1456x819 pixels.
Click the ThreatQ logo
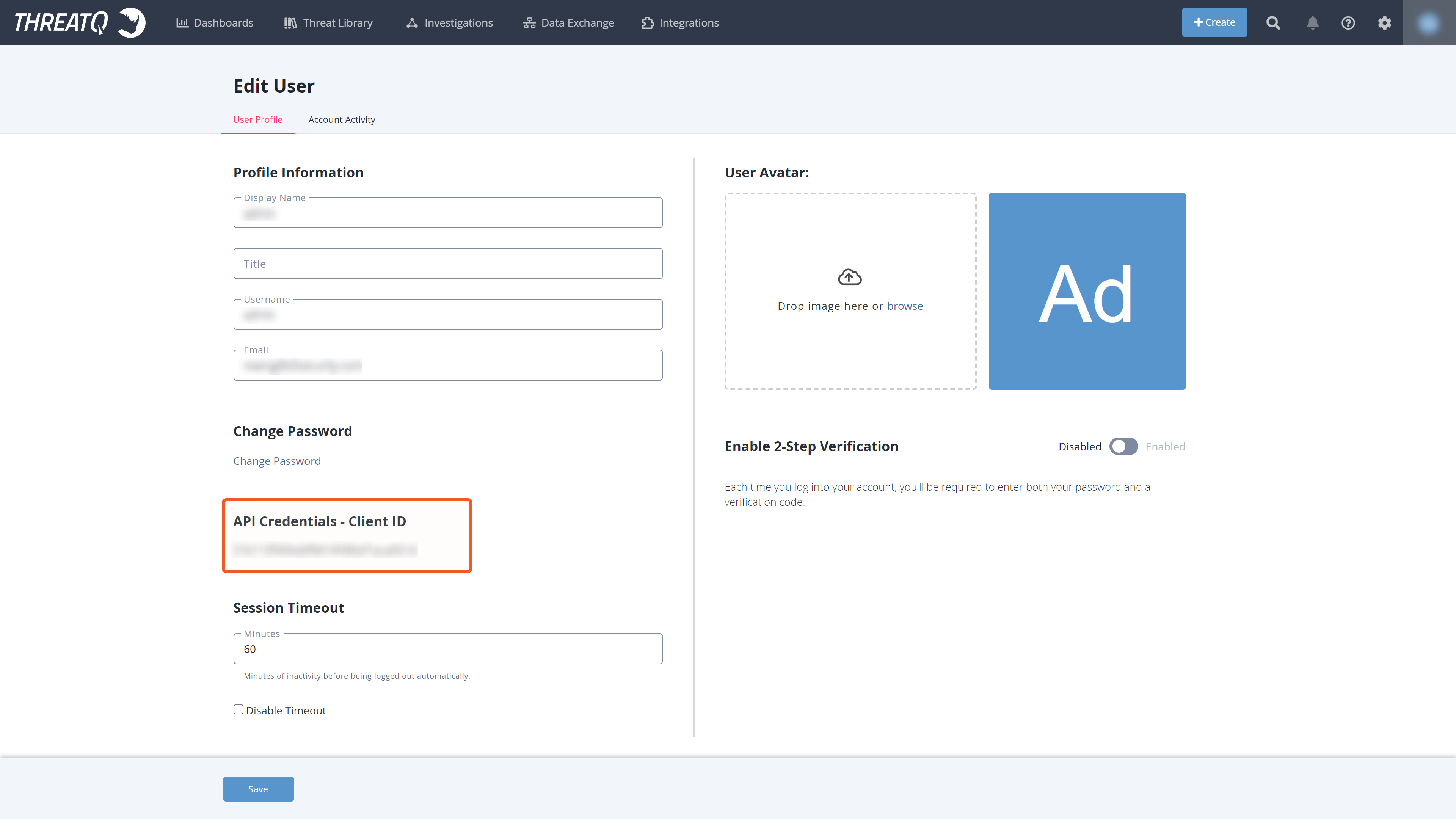pos(80,23)
